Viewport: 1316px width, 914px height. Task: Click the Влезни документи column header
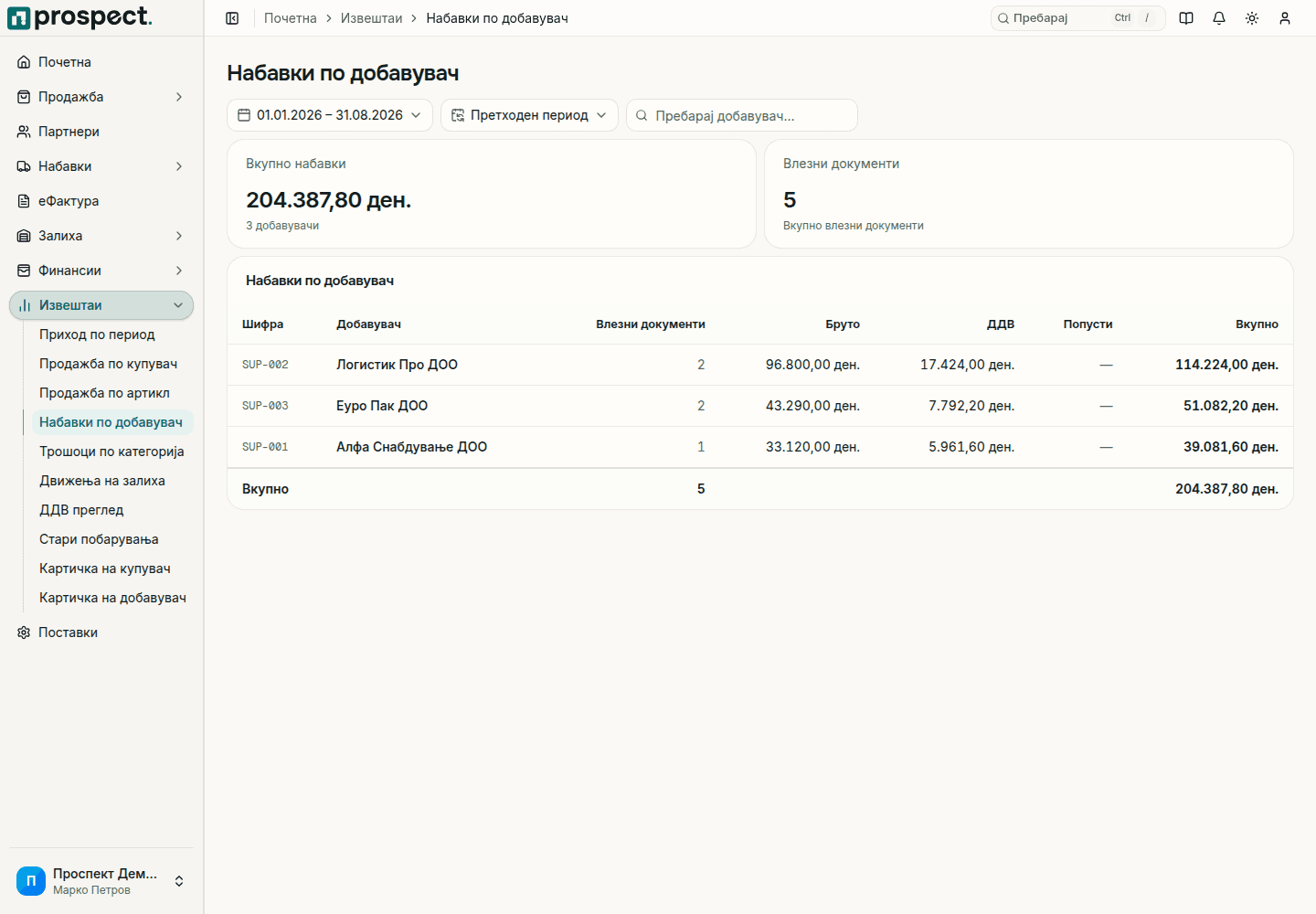pos(651,324)
